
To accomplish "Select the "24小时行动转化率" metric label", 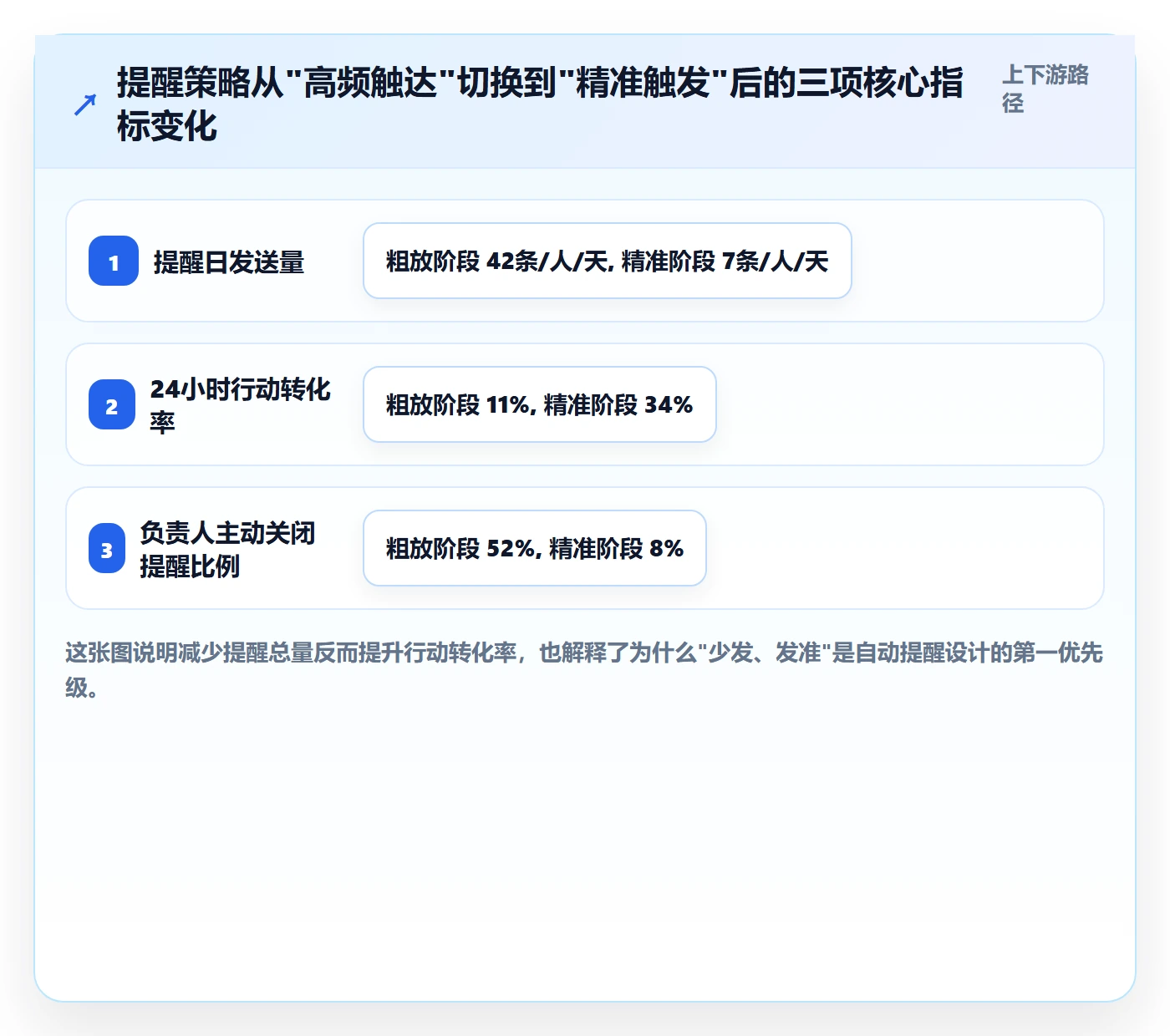I will point(241,405).
